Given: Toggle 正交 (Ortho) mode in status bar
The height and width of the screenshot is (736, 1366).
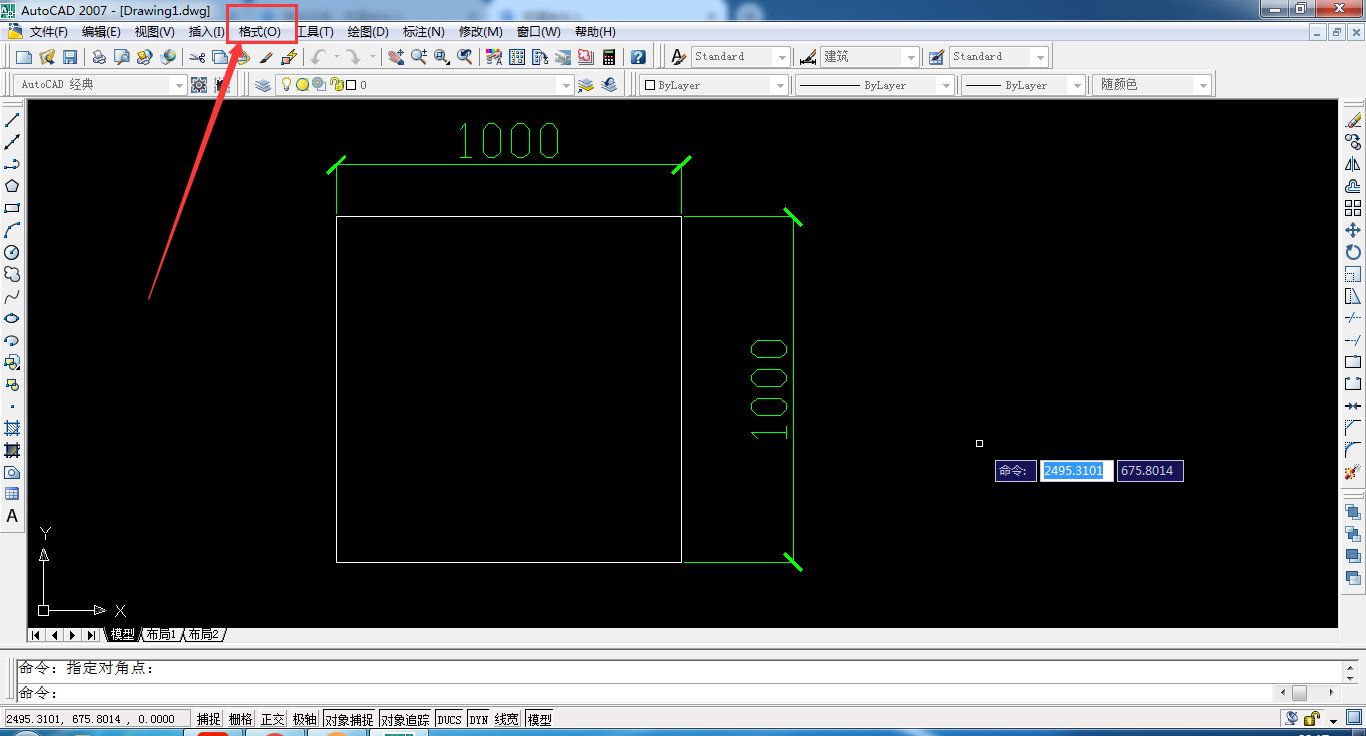Looking at the screenshot, I should (272, 719).
